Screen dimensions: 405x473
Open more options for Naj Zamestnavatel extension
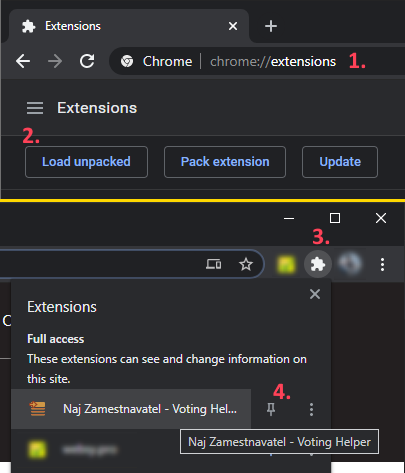tap(311, 409)
